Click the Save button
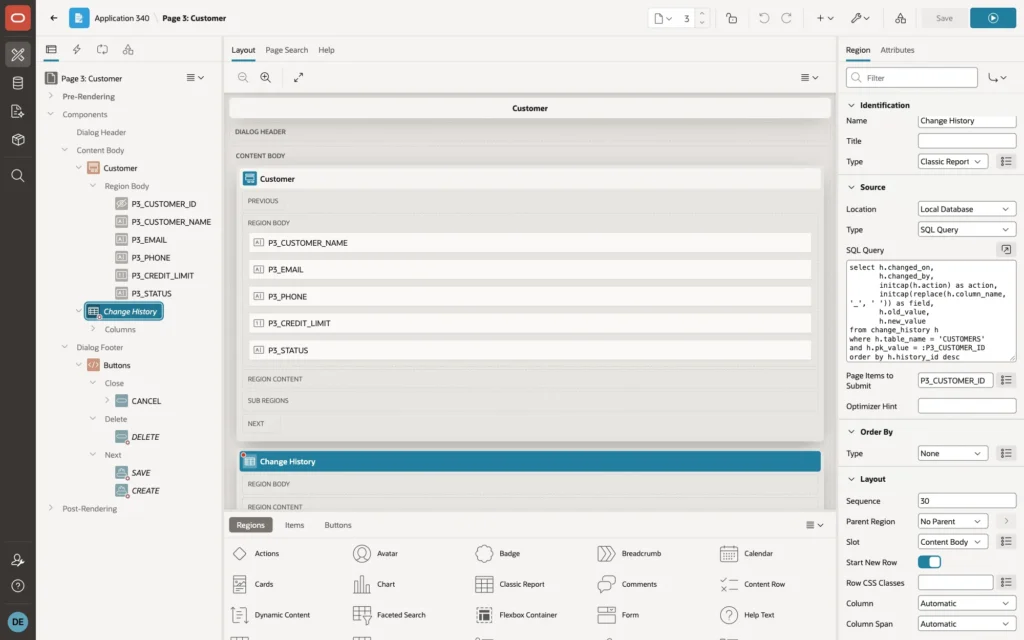 [944, 18]
